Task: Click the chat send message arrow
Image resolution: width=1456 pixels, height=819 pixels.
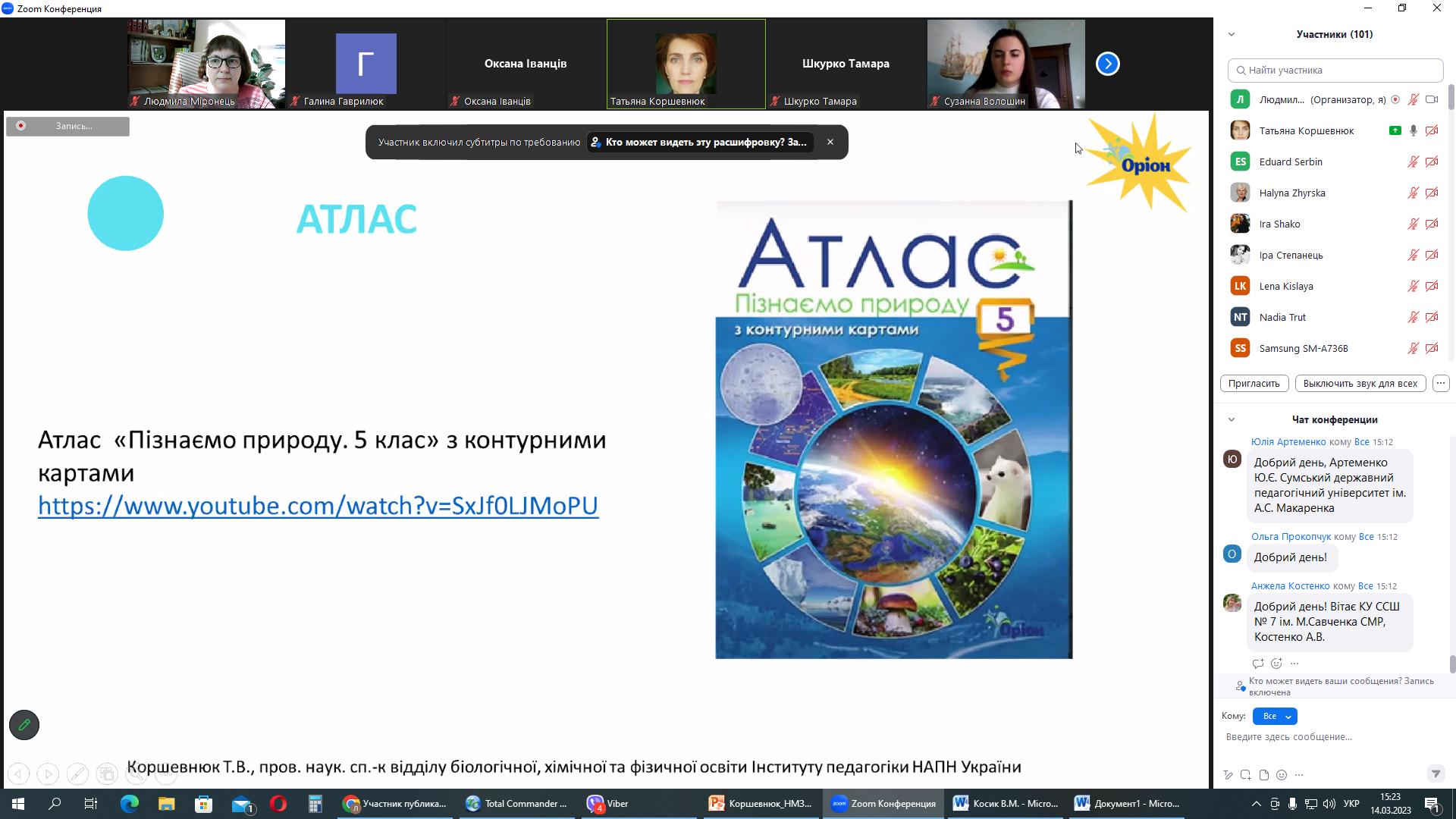Action: coord(1435,773)
